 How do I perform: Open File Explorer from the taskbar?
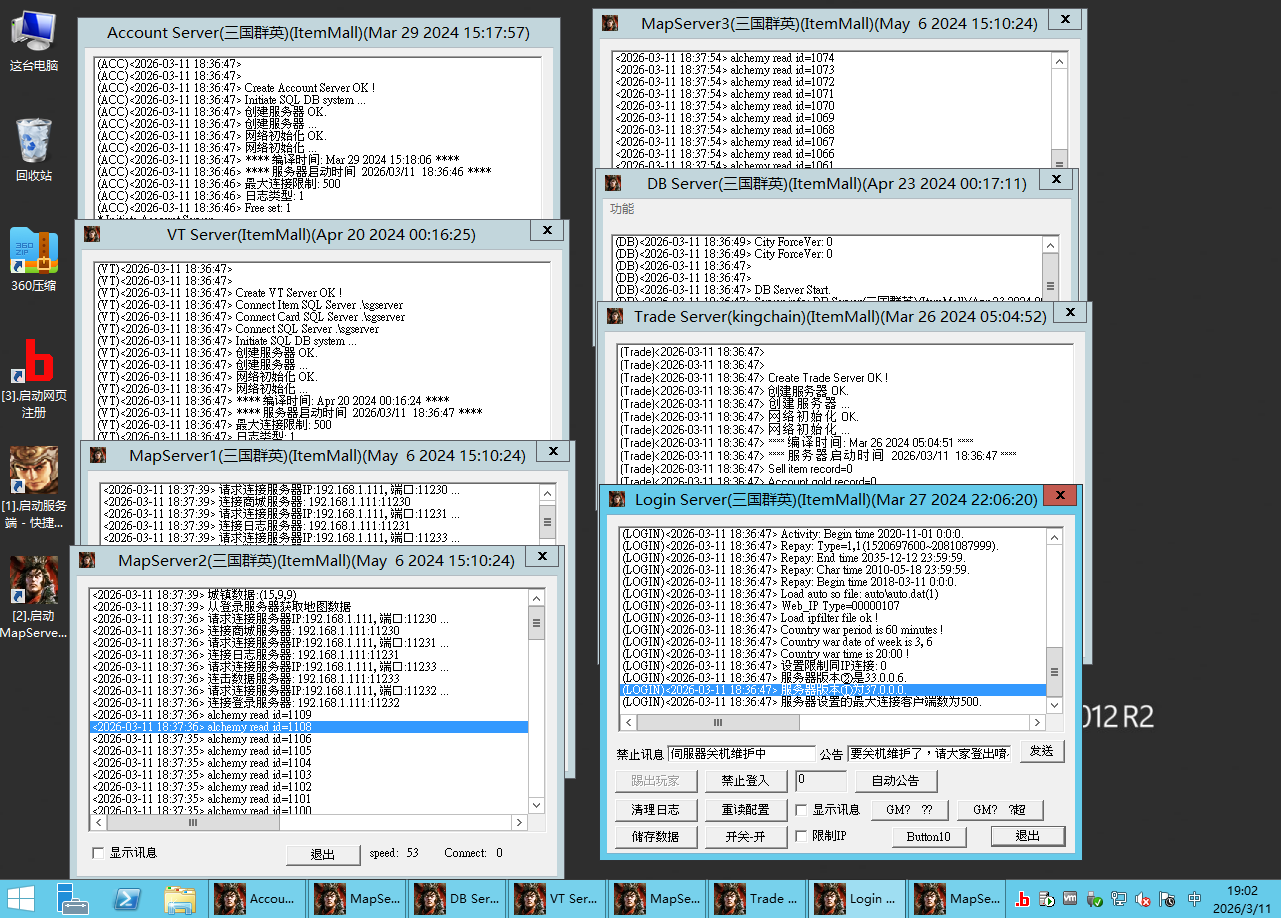click(179, 899)
